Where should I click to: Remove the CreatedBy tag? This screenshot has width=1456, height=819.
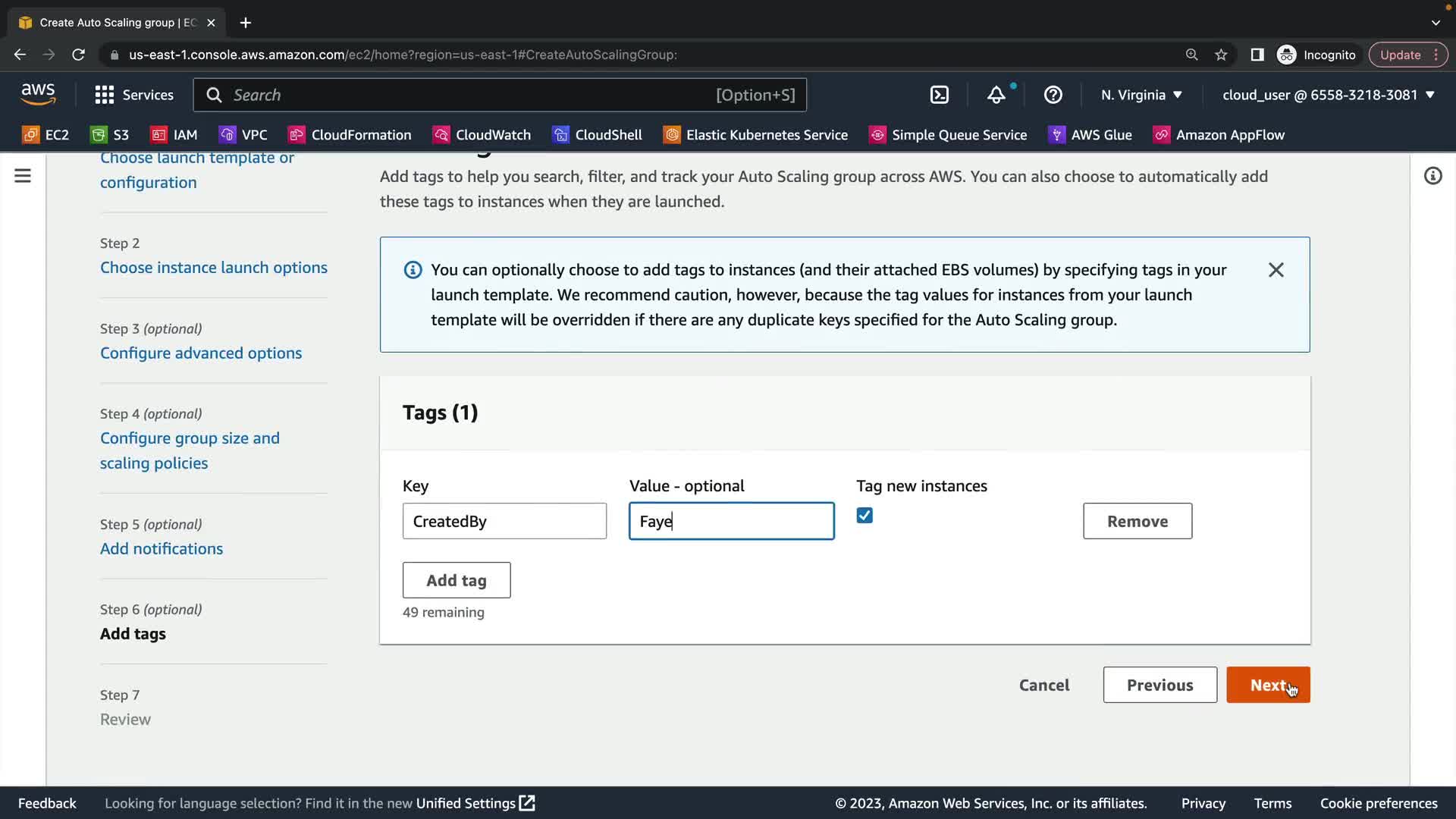click(1137, 521)
